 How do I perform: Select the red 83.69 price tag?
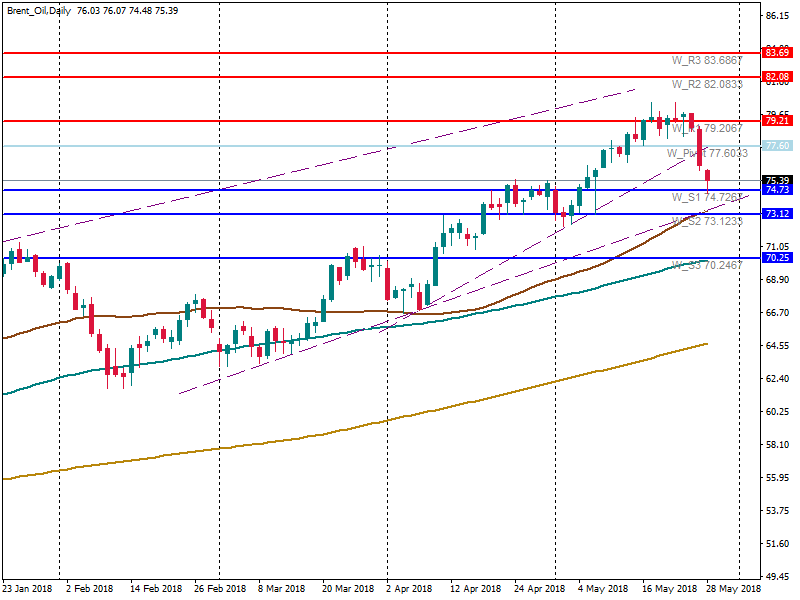point(777,52)
